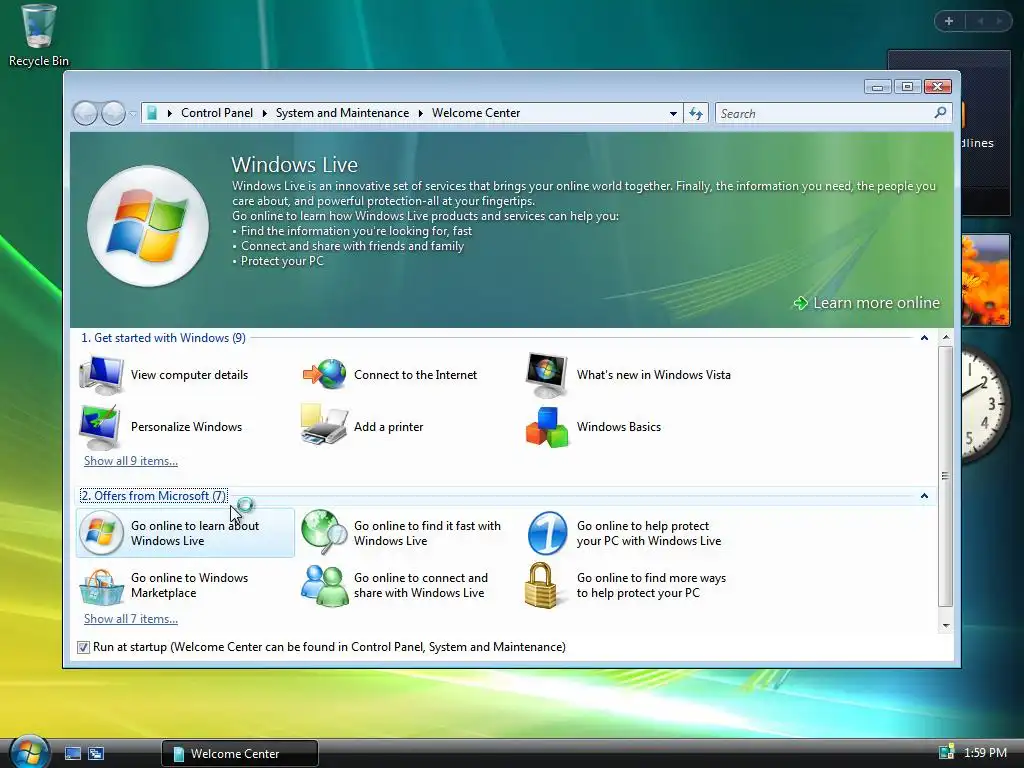The image size is (1024, 768).
Task: Click the Windows Live learn about logo icon
Action: click(x=101, y=533)
